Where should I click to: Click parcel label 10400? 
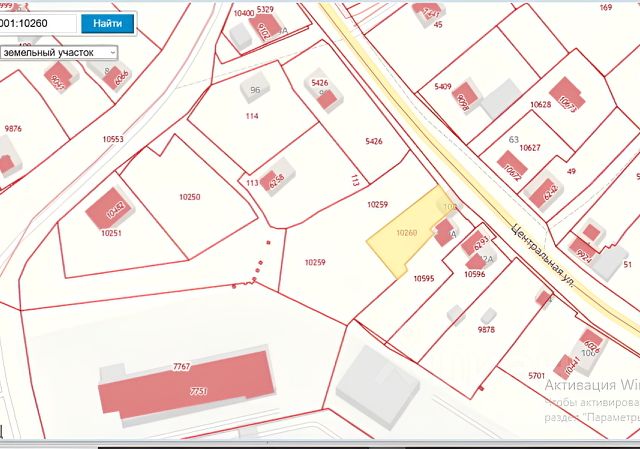(244, 13)
